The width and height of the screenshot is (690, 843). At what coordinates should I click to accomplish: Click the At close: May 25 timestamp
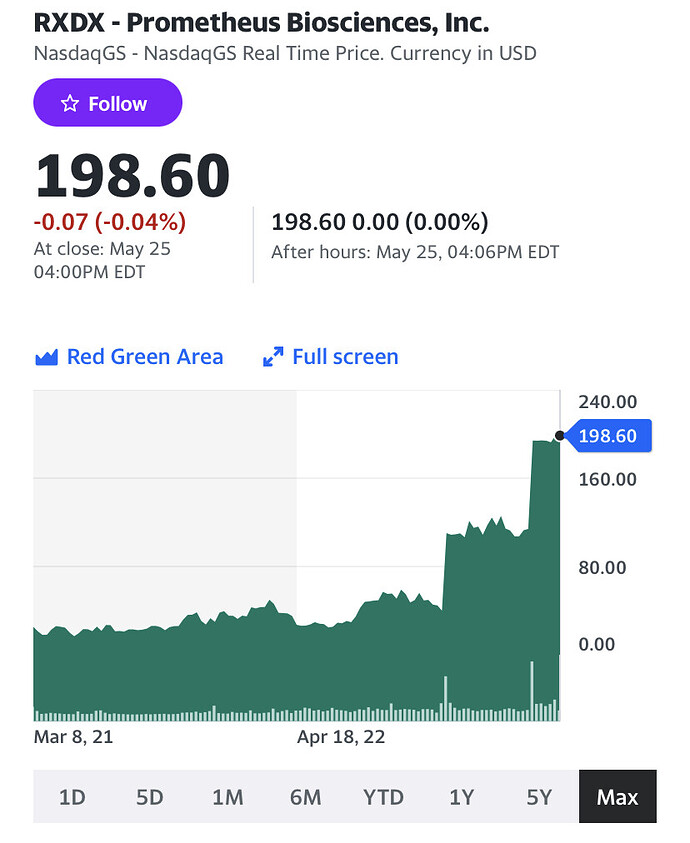point(102,260)
